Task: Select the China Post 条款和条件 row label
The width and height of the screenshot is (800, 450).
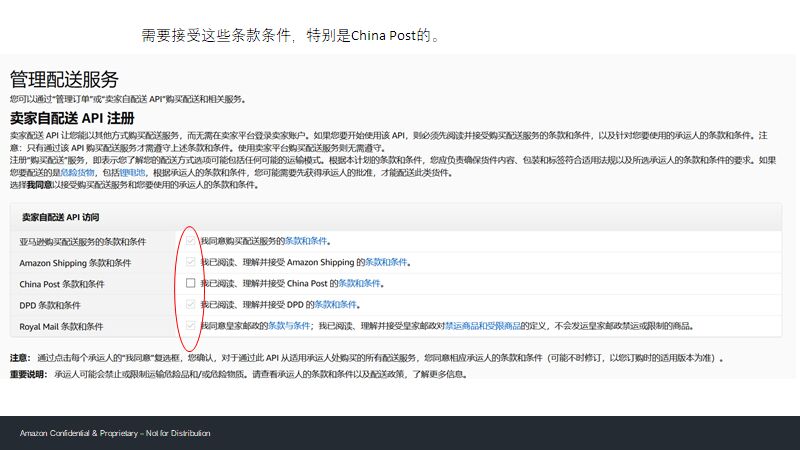Action: 62,284
